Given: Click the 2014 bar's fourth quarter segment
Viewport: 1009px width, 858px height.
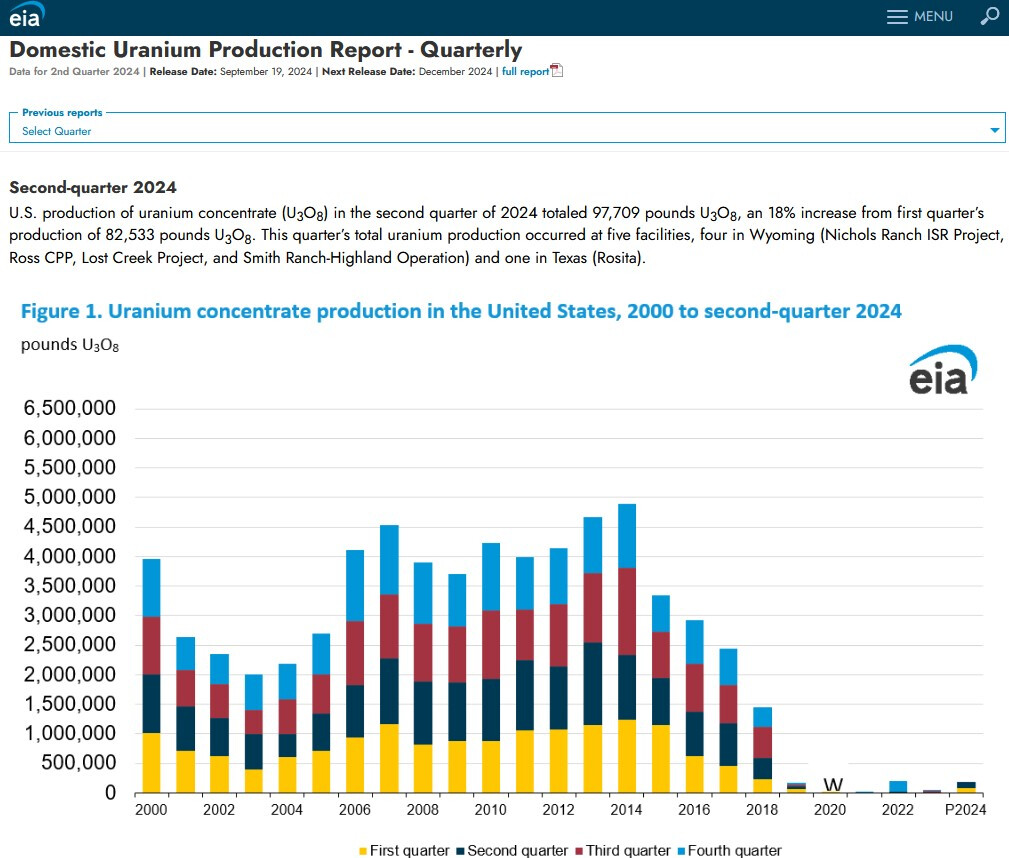Looking at the screenshot, I should [x=627, y=536].
